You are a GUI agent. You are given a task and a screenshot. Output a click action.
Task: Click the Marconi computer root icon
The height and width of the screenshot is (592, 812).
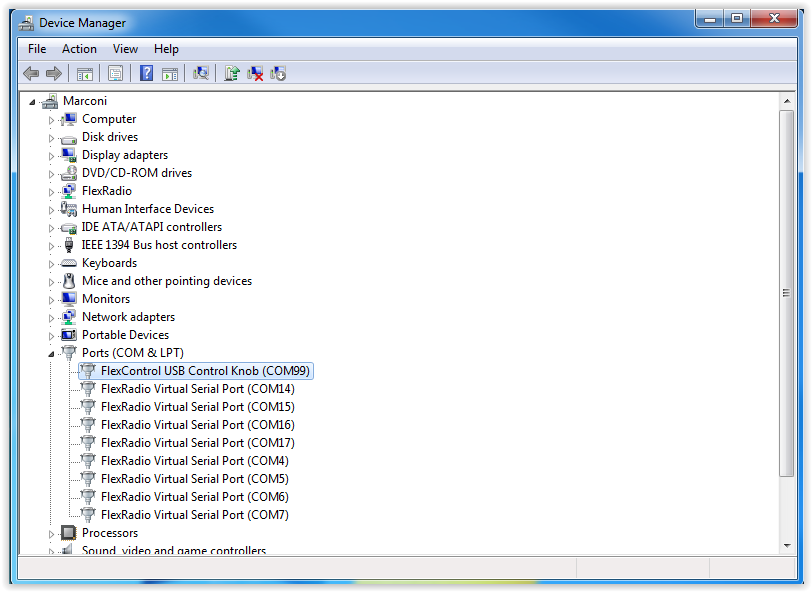[50, 101]
